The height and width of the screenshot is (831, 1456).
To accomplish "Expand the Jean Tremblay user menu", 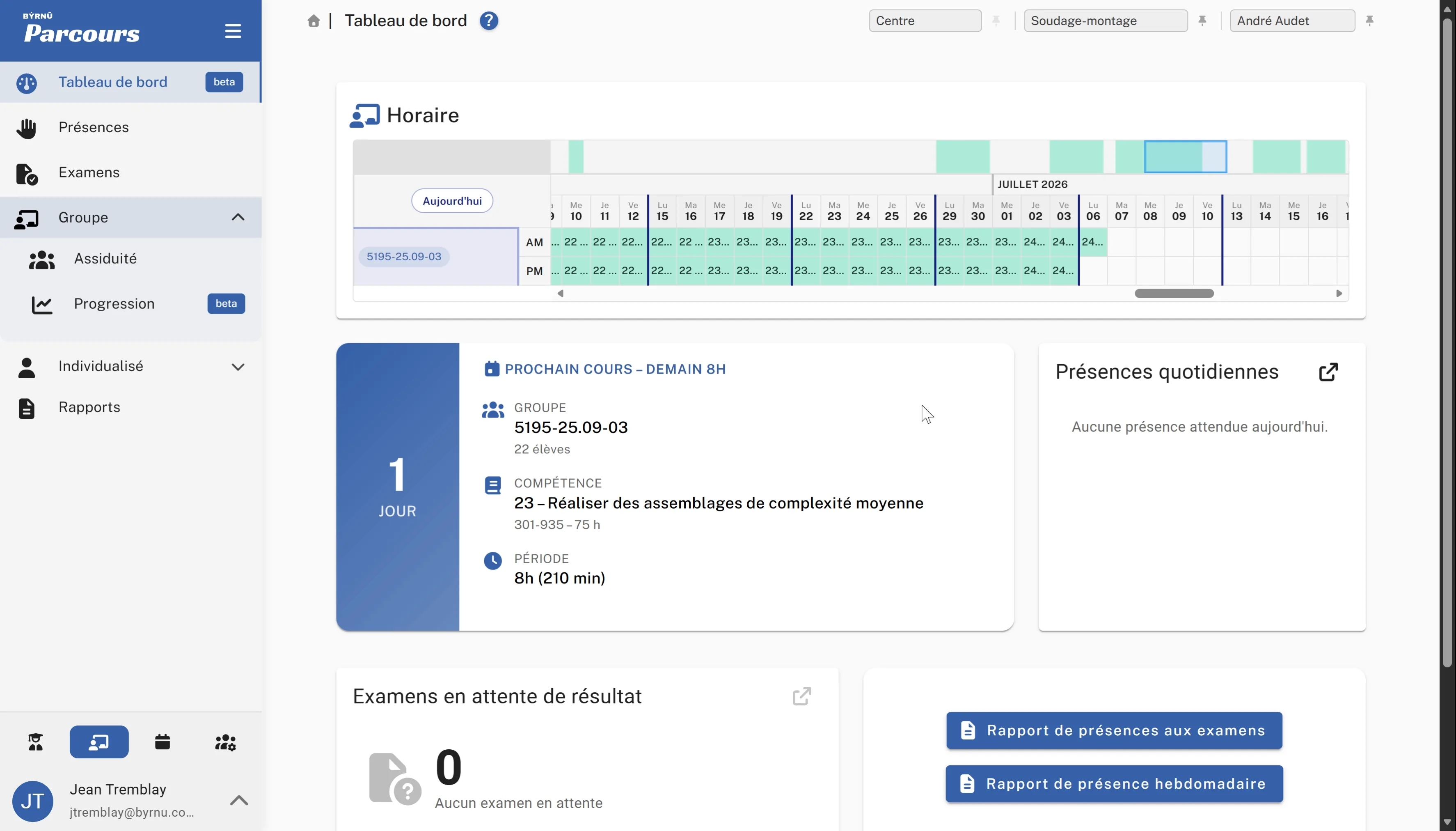I will [x=239, y=800].
